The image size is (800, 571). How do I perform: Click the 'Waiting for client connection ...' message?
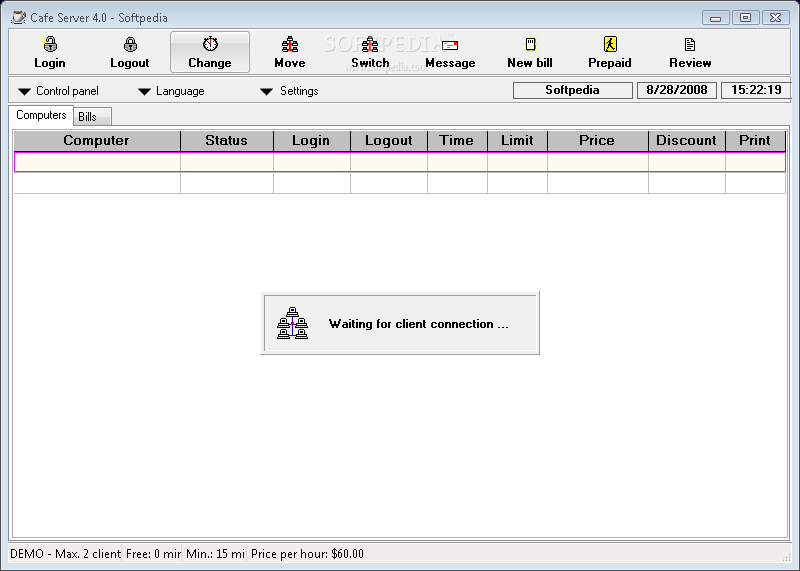pyautogui.click(x=418, y=324)
